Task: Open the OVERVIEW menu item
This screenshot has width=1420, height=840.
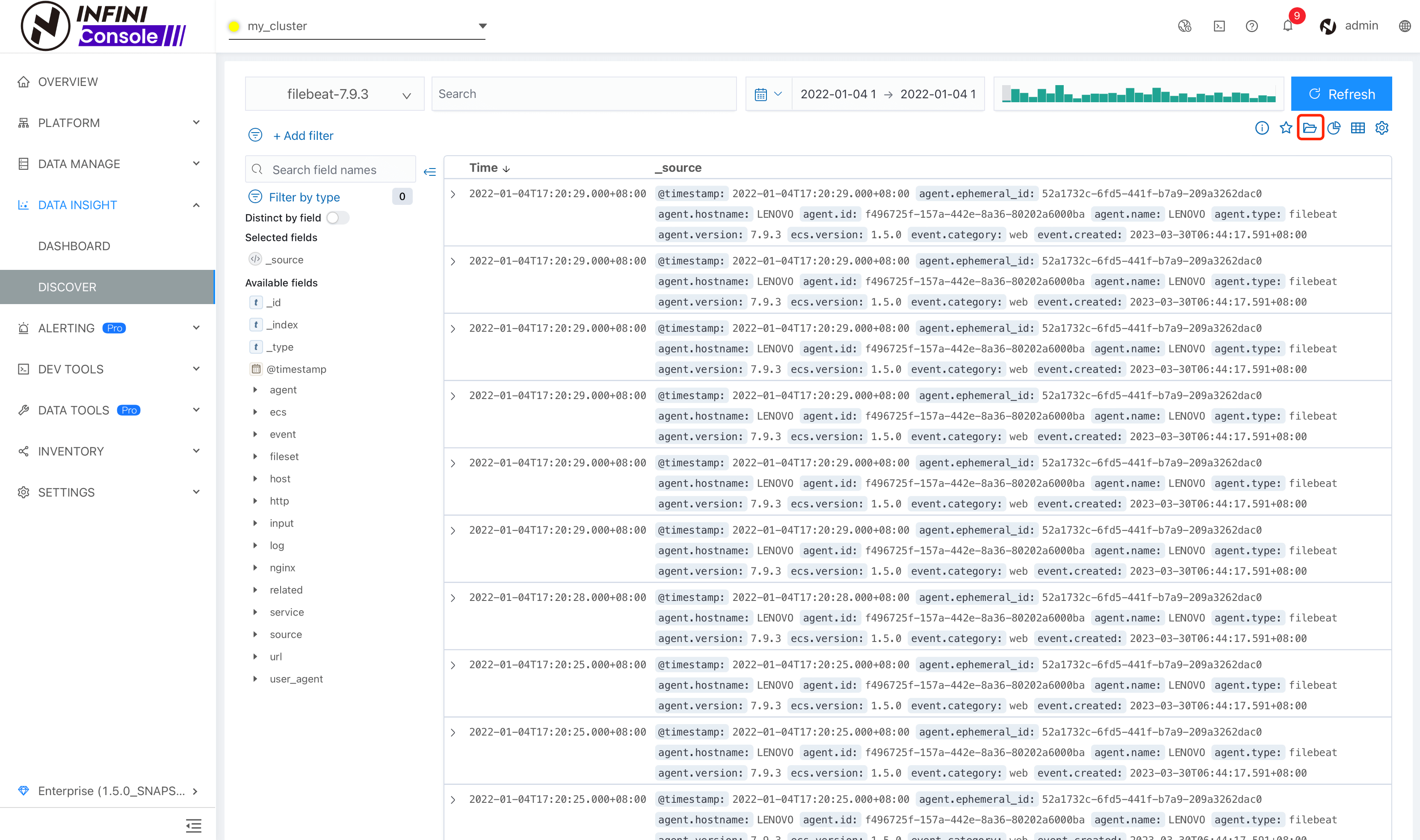Action: click(107, 82)
